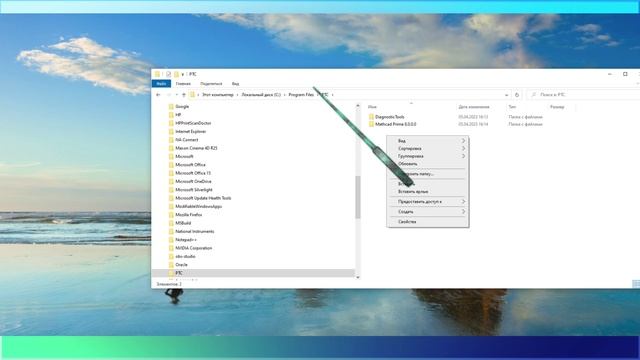Switch to the Вид ribbon tab
Screen dimensions: 640x360
point(236,84)
